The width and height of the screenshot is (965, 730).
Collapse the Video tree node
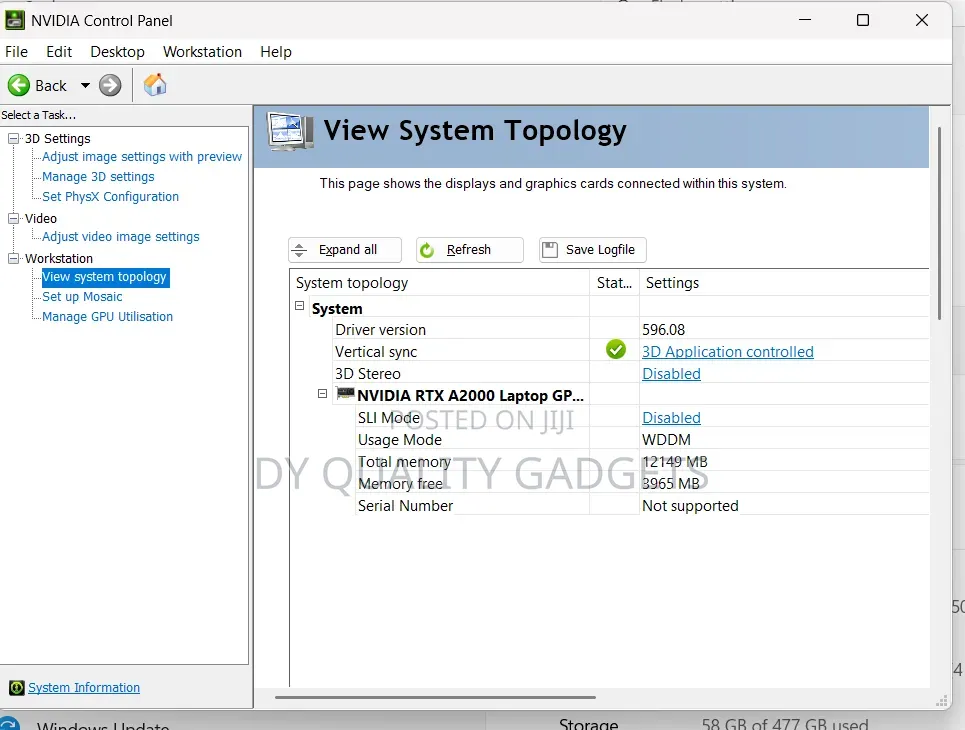(13, 219)
